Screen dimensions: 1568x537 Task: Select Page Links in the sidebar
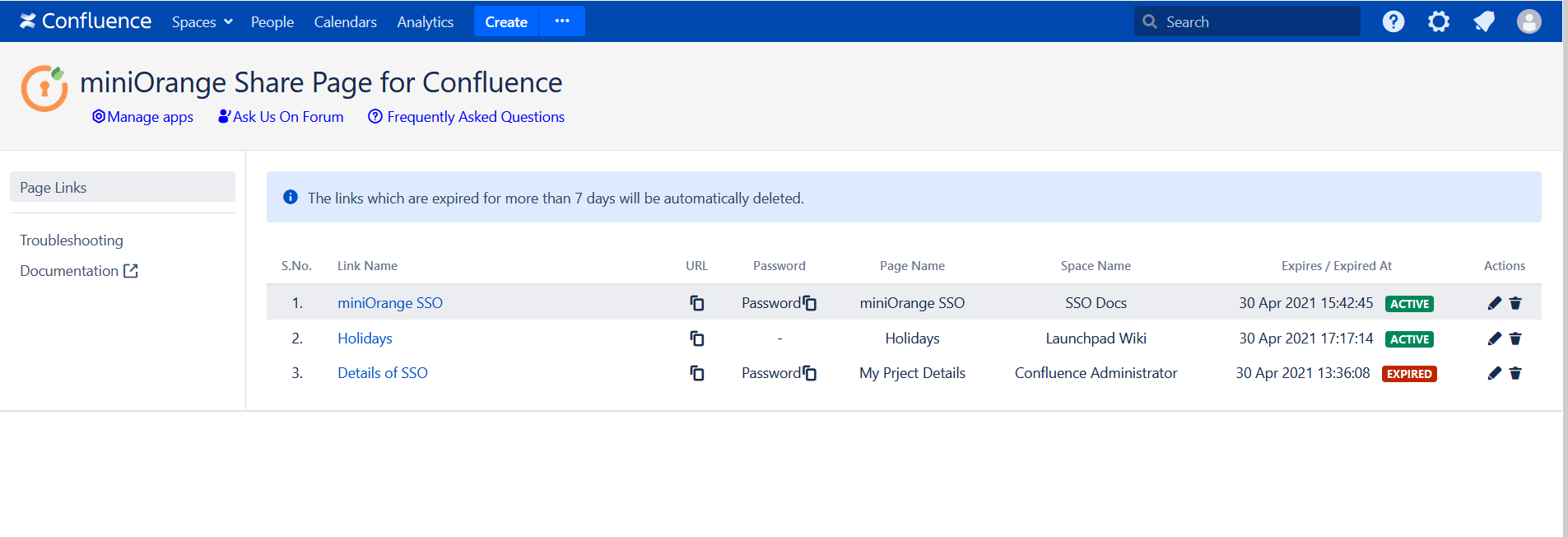tap(123, 187)
